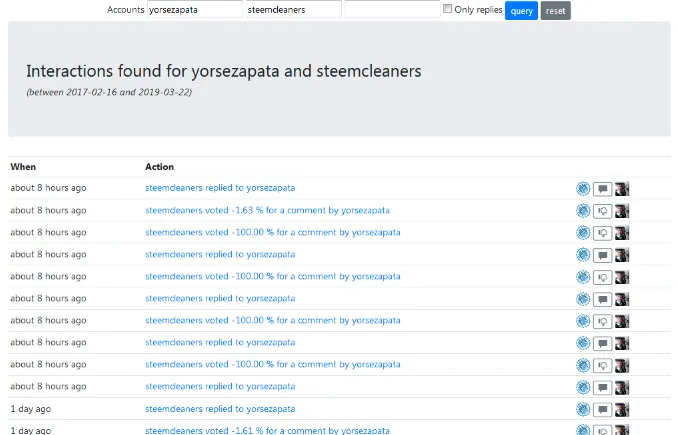Open the 1 day ago 'replied to yorsezapata' link
678x435 pixels.
pyautogui.click(x=220, y=409)
